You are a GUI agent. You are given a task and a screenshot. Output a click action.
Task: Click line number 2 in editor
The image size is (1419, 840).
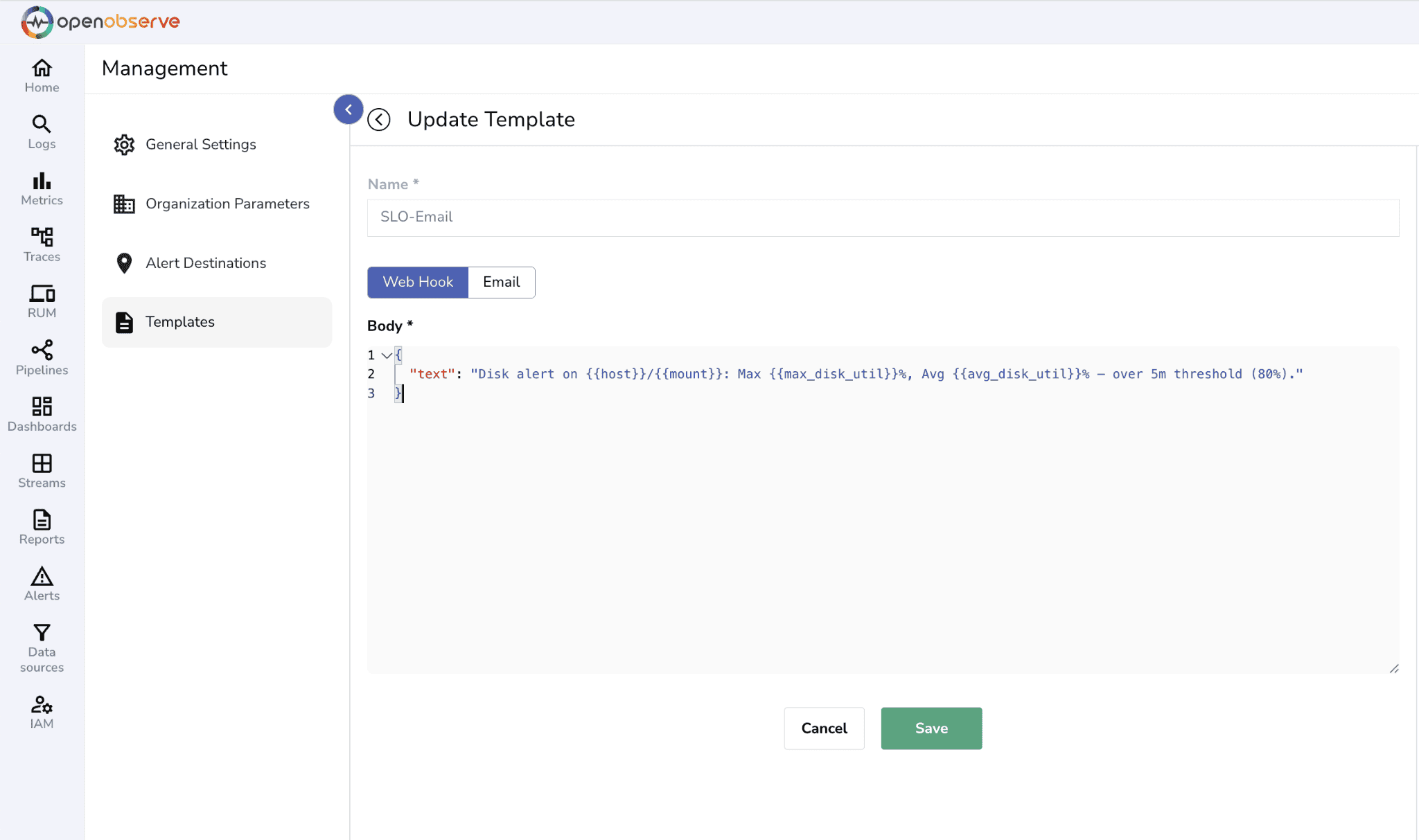pos(371,374)
